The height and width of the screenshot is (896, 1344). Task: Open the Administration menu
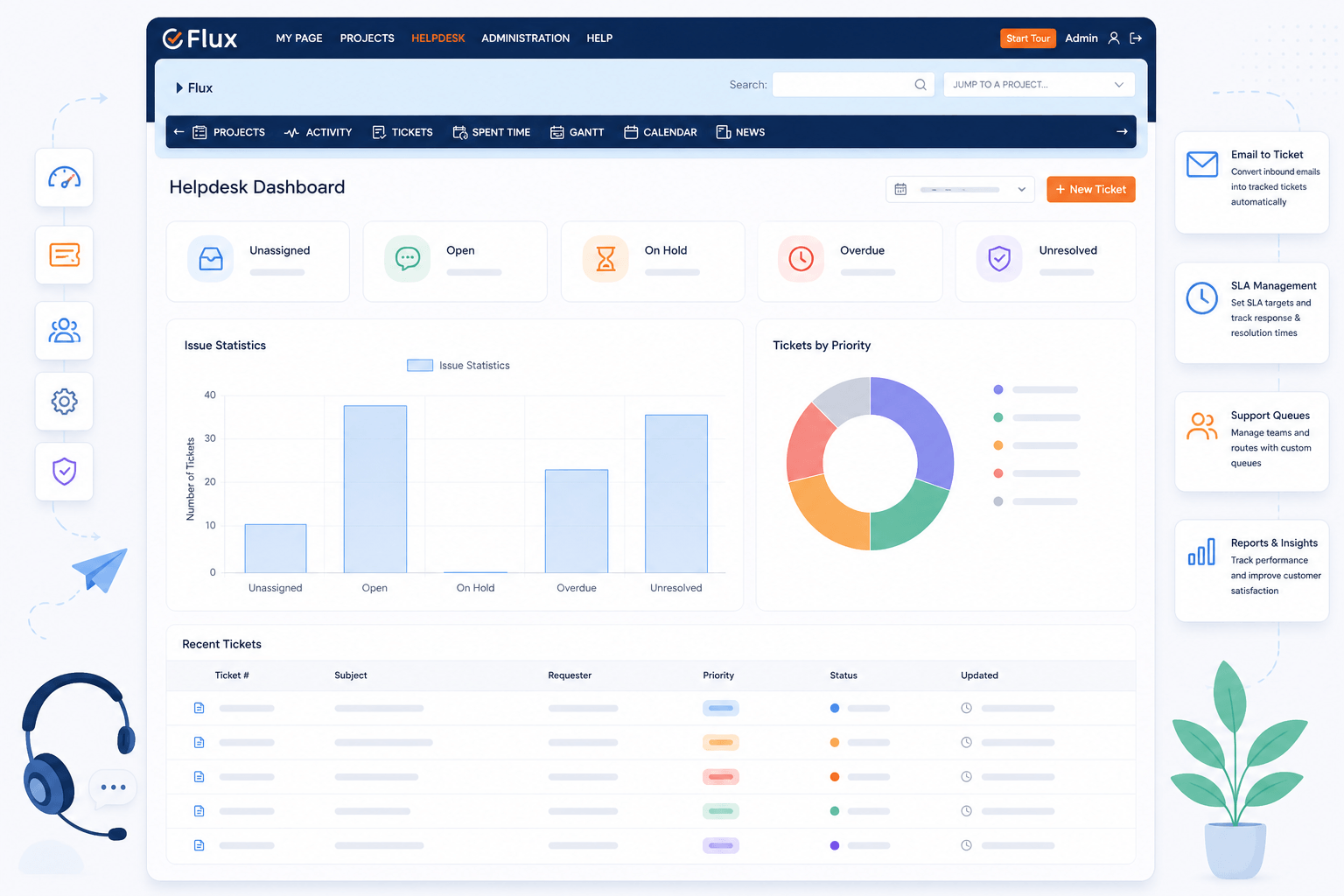point(526,38)
